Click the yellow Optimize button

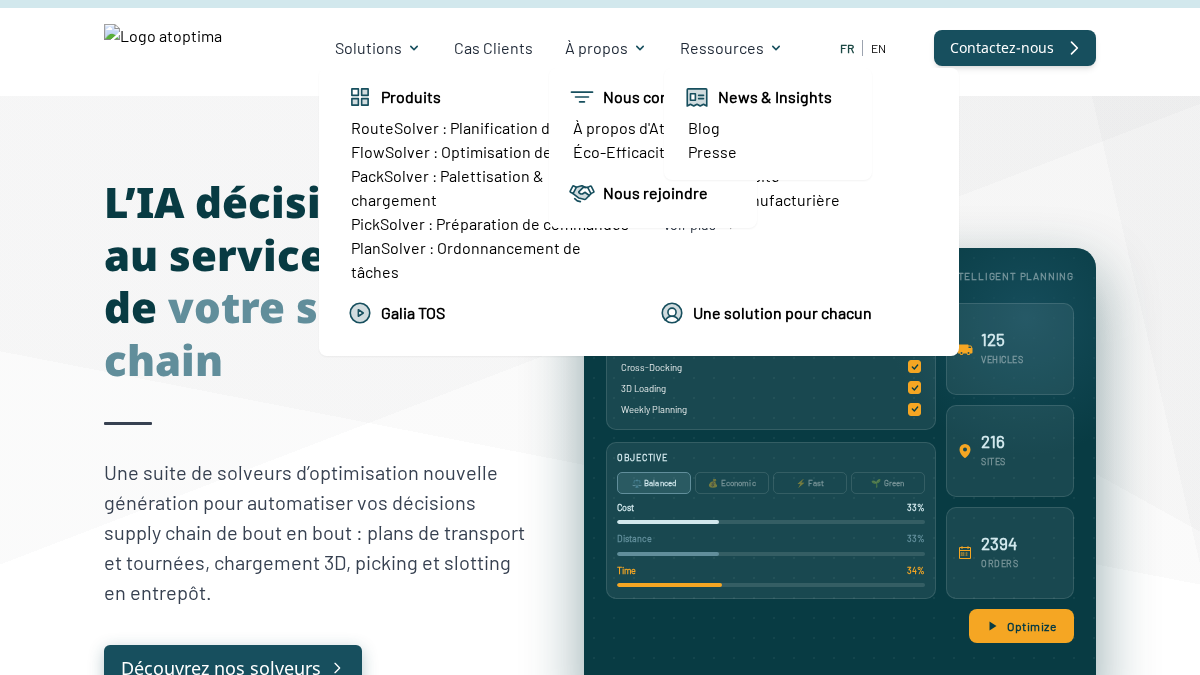click(1021, 626)
